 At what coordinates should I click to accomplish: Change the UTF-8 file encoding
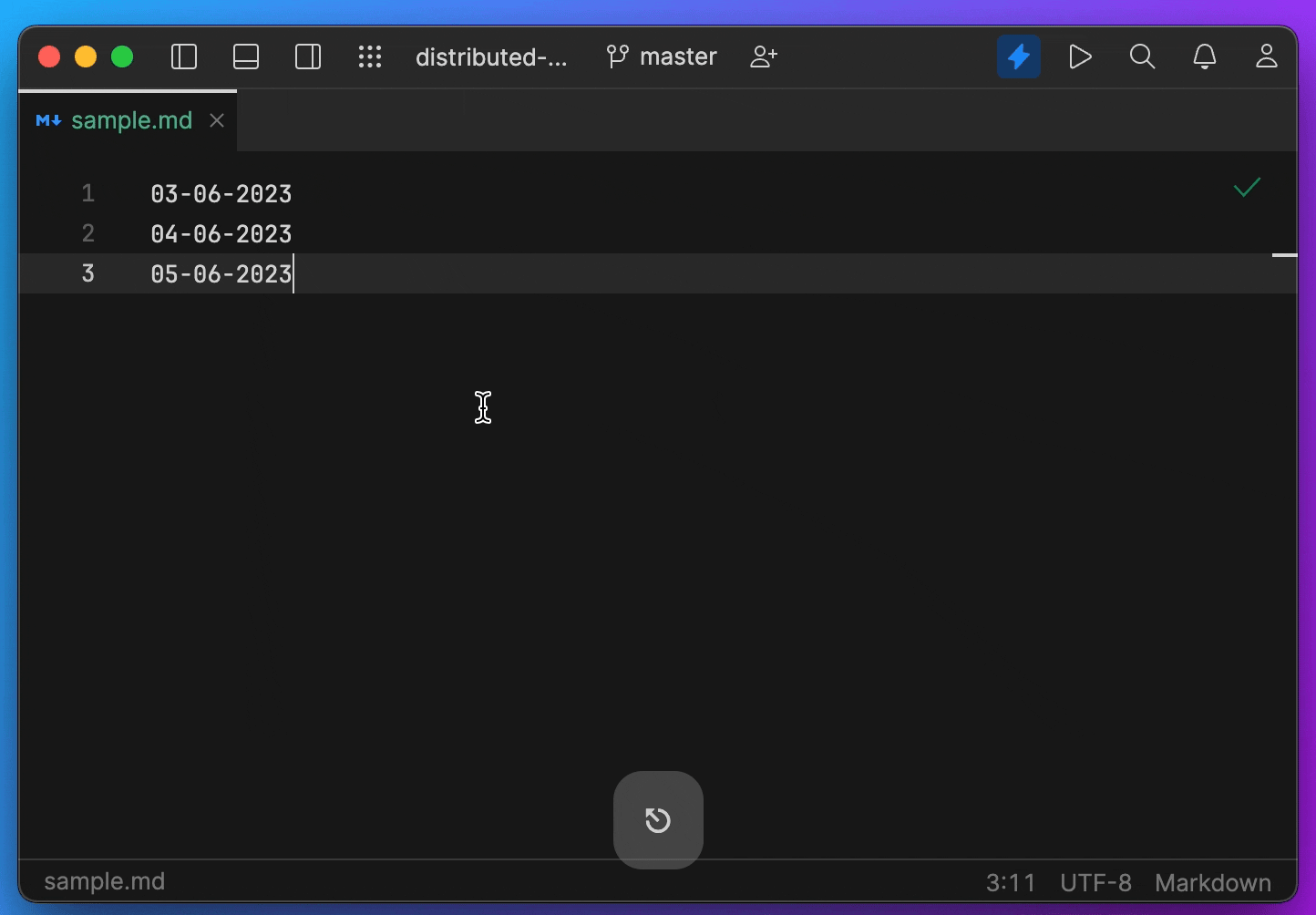(x=1095, y=881)
